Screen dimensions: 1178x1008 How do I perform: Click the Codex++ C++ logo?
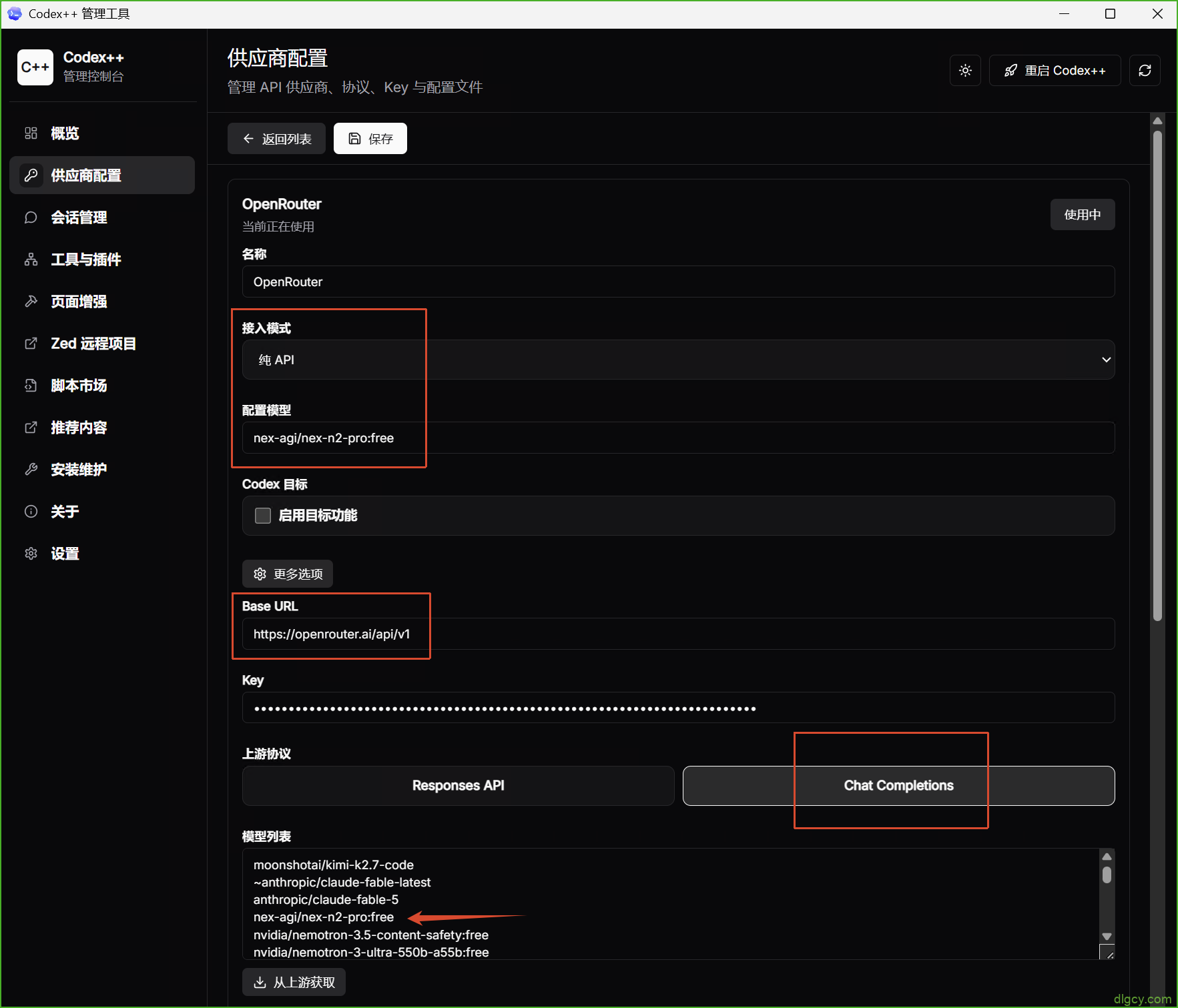35,67
